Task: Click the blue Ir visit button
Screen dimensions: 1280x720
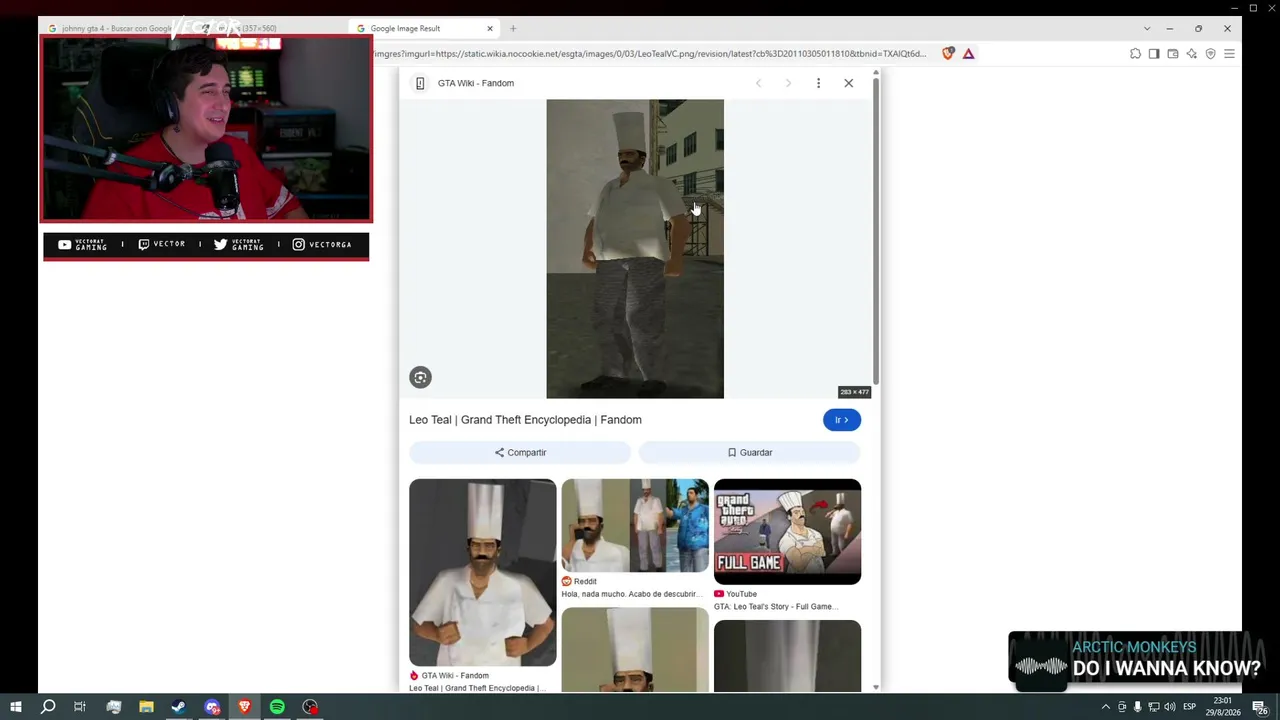Action: pyautogui.click(x=842, y=420)
